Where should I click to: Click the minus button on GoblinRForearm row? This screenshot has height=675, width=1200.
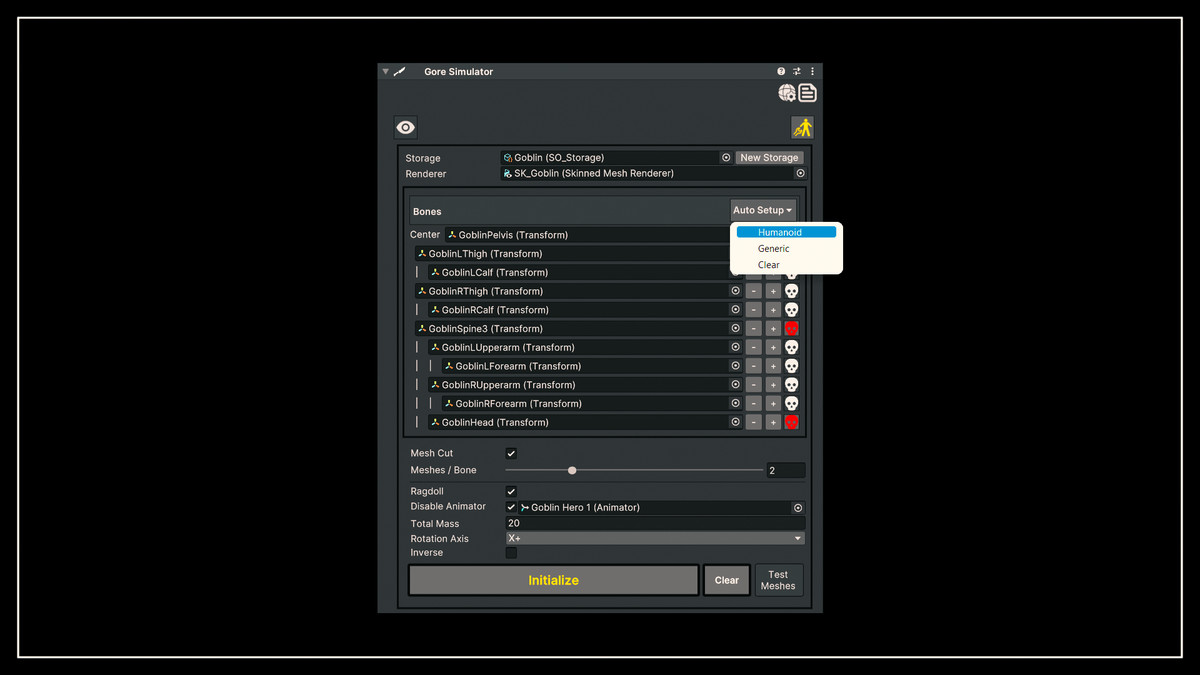(754, 404)
